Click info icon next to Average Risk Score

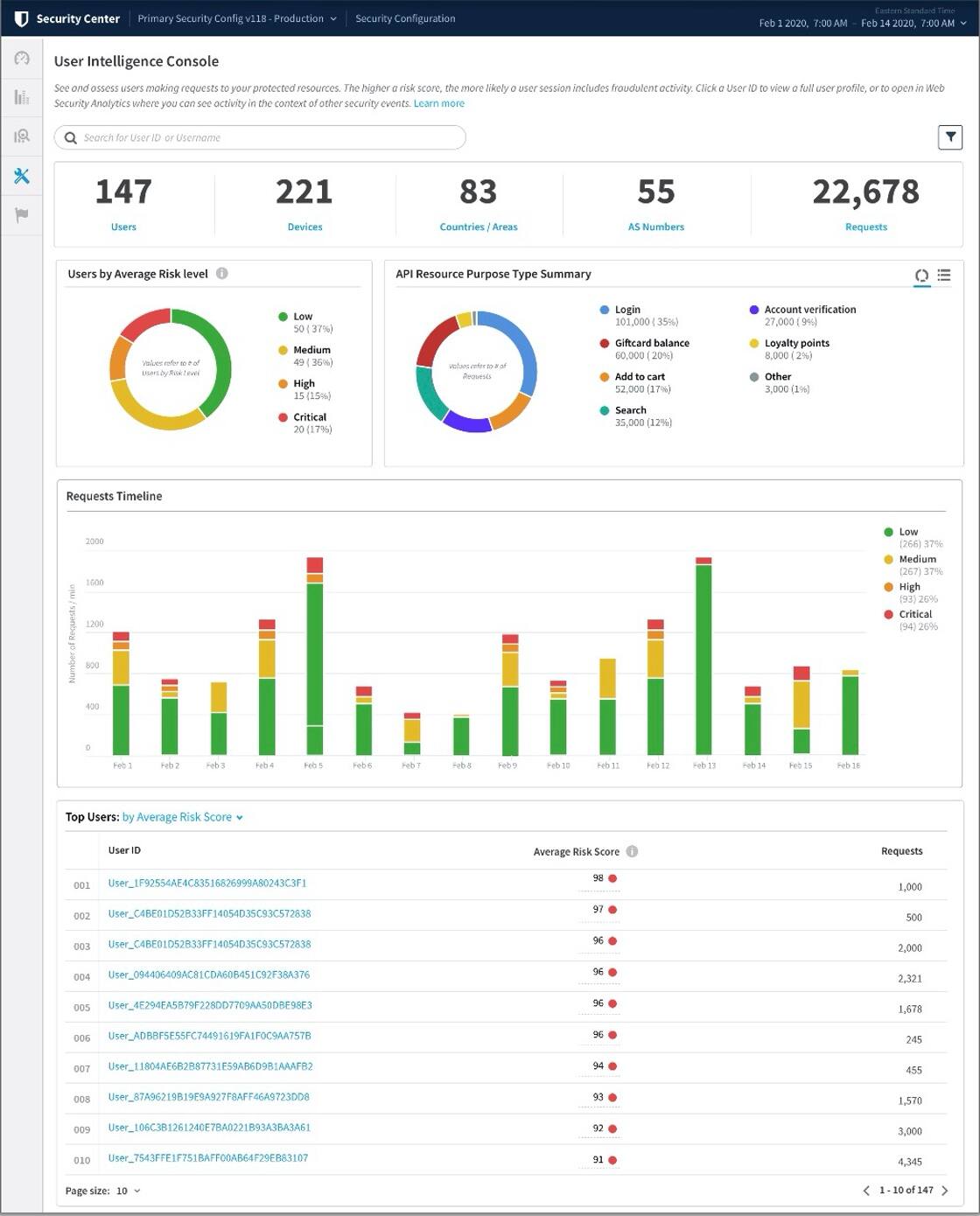[x=632, y=851]
